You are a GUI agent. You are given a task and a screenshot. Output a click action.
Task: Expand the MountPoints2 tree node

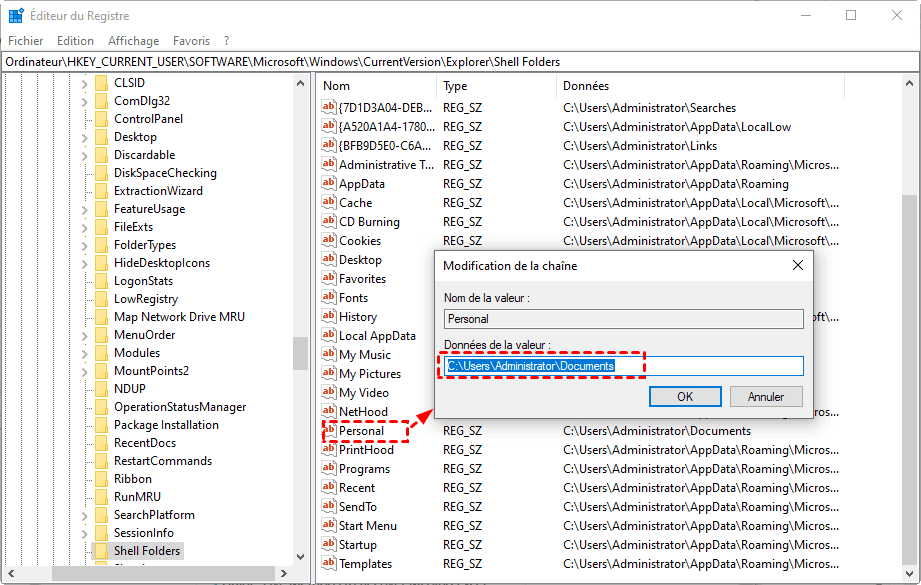click(x=85, y=372)
